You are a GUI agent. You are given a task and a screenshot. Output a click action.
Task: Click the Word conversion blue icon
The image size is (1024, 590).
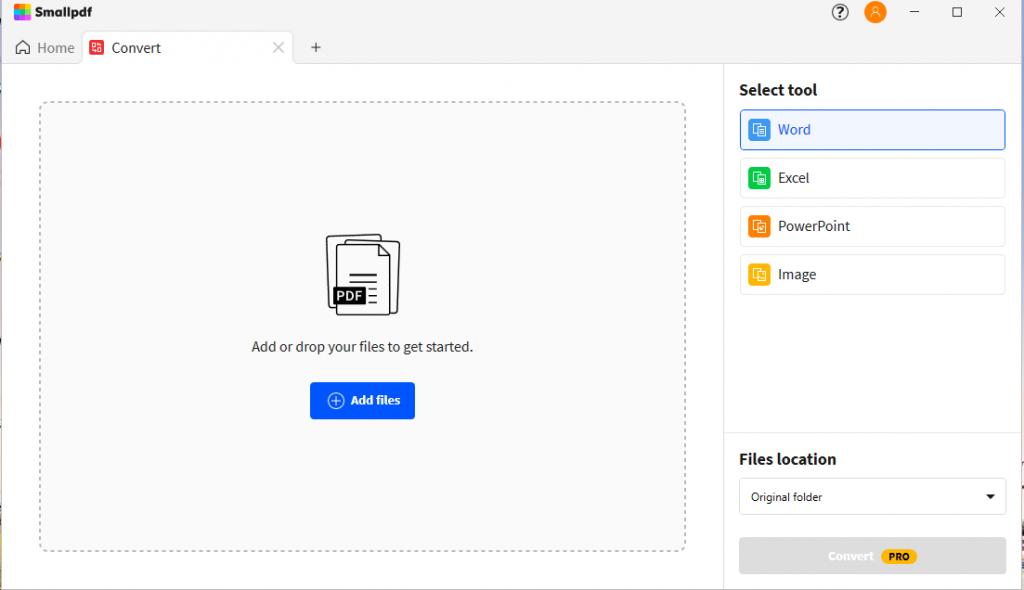[760, 130]
